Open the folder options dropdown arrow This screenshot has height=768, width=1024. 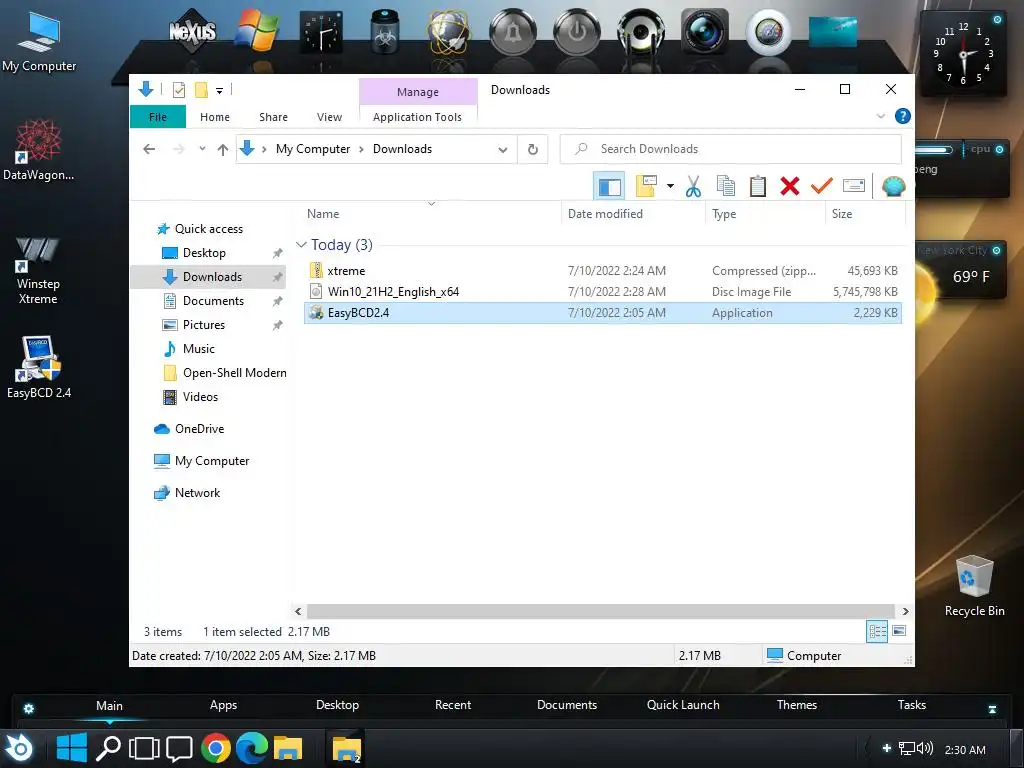coord(670,186)
